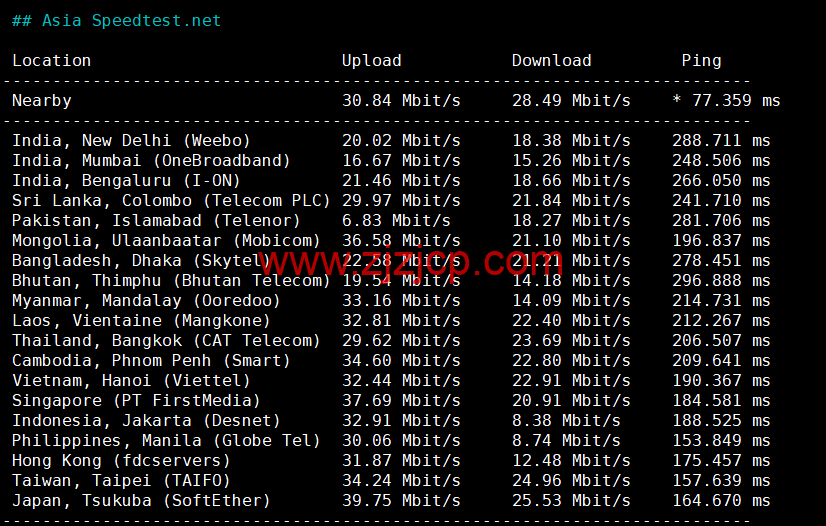
Task: Click the Upload column header
Action: (371, 60)
